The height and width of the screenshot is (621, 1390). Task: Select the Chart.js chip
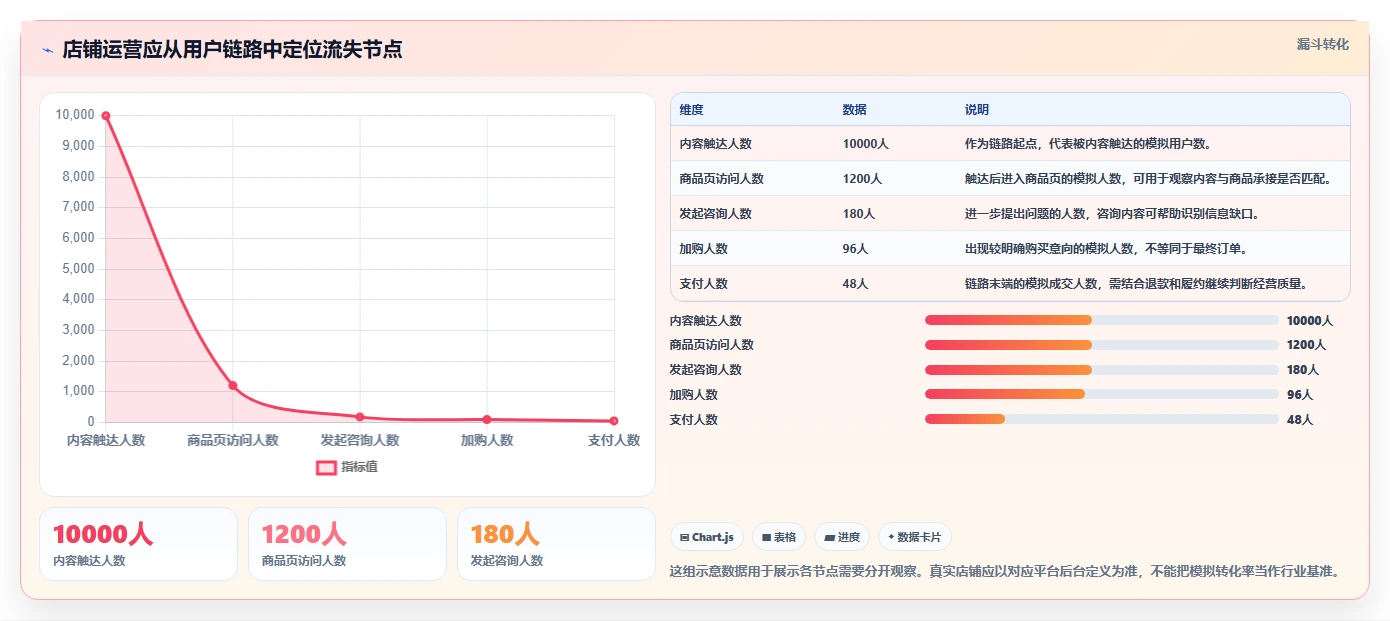click(x=707, y=537)
